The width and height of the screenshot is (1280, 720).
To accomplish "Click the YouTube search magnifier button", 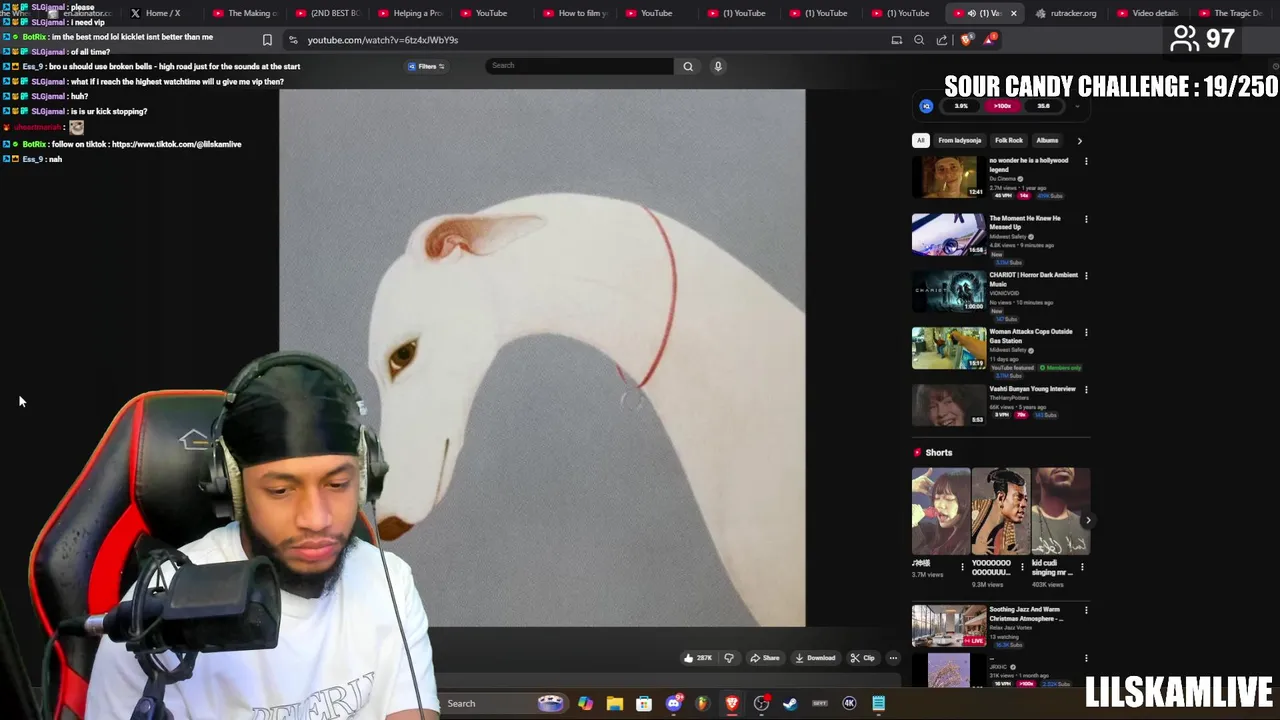I will pos(688,66).
